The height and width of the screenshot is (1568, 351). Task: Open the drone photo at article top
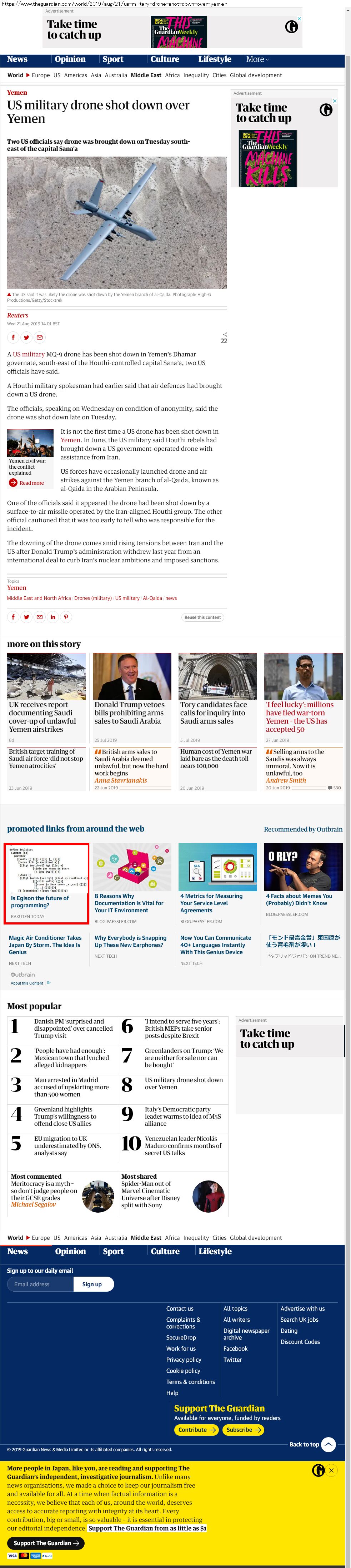pyautogui.click(x=117, y=222)
